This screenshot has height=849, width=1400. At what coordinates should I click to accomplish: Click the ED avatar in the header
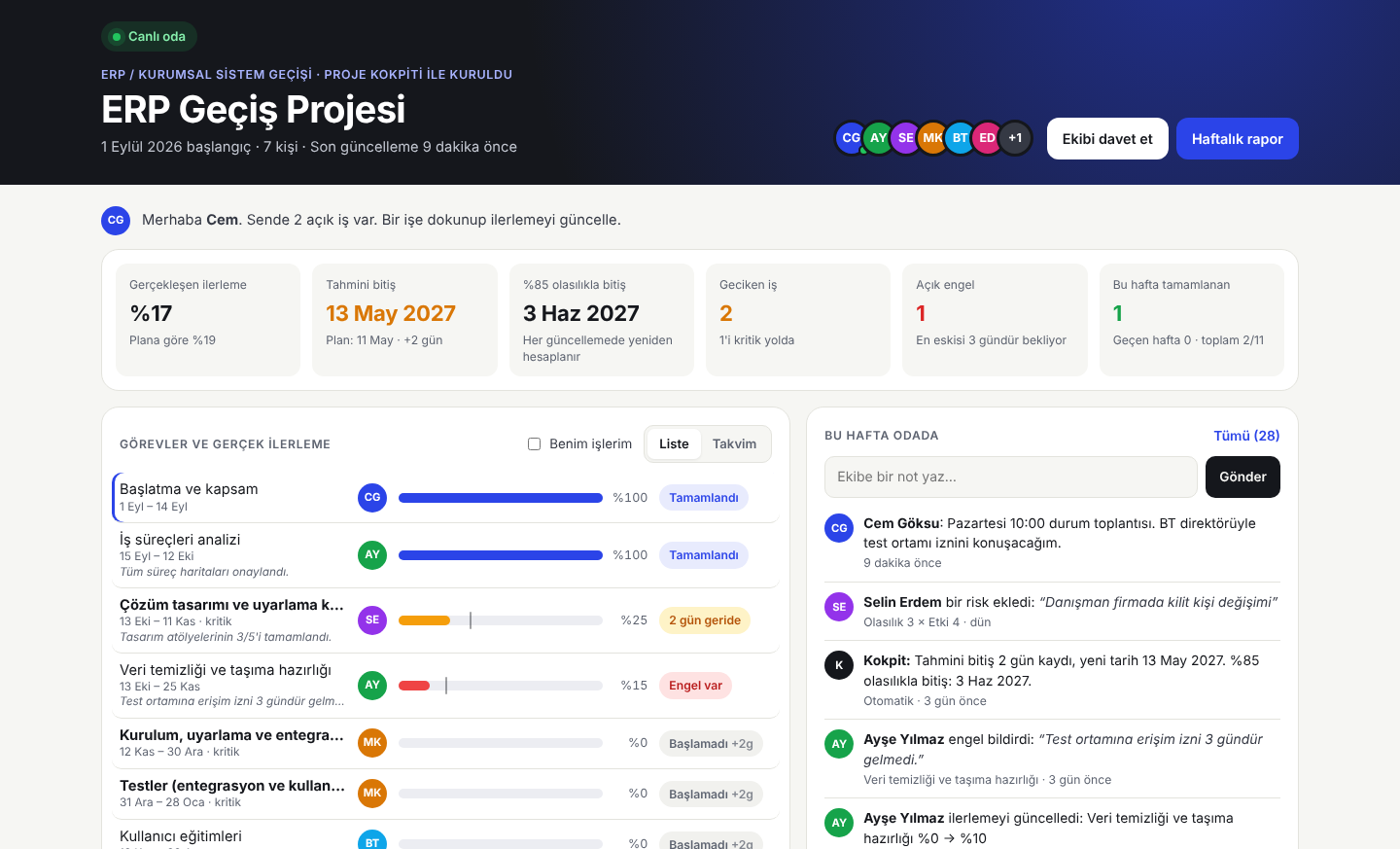[987, 138]
